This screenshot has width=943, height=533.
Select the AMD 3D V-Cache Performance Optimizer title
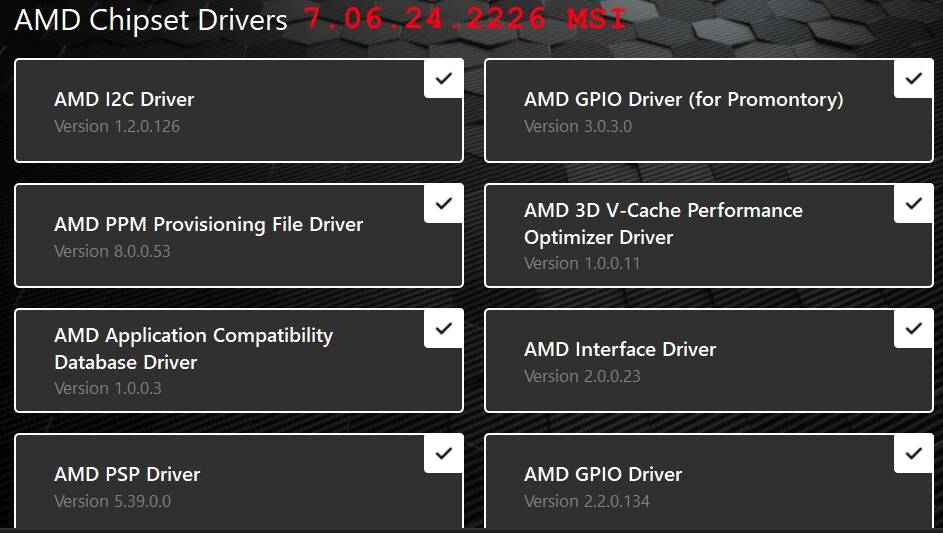point(663,223)
